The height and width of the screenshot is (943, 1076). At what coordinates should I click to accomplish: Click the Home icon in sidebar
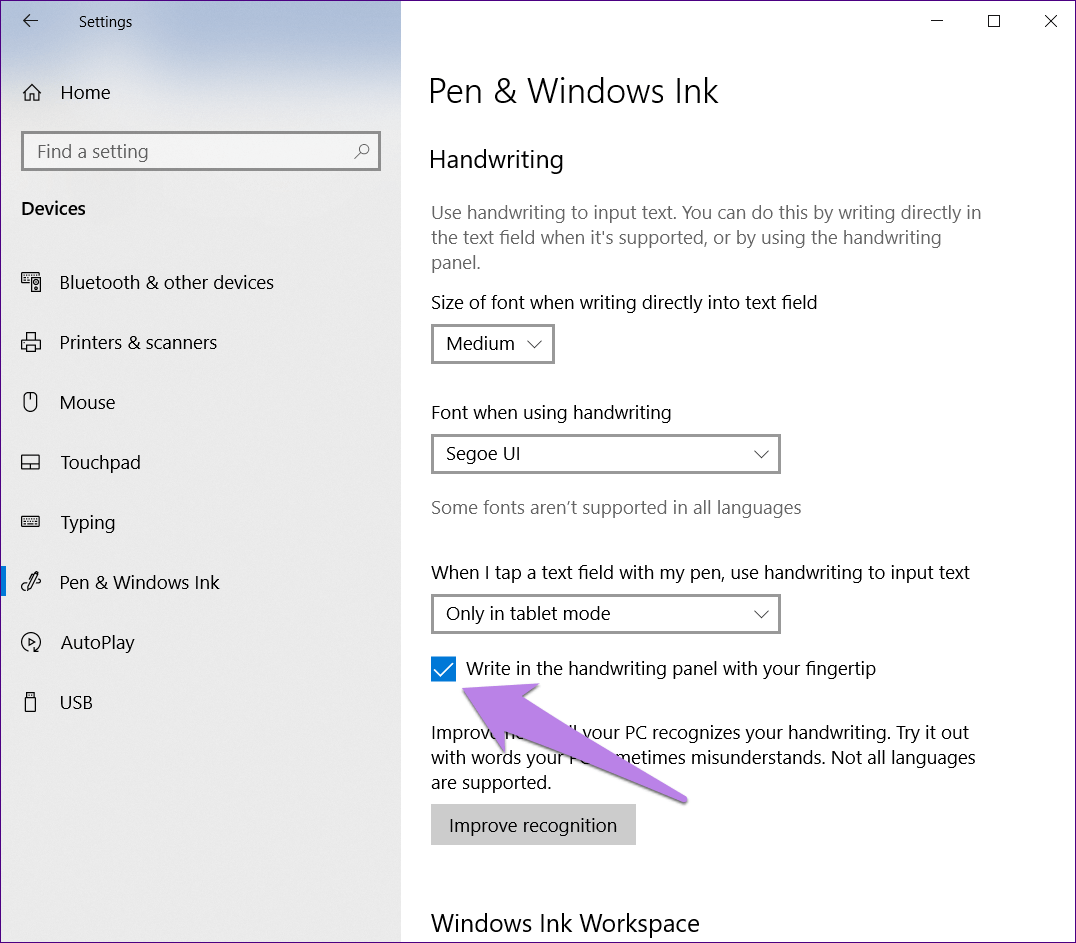pyautogui.click(x=32, y=93)
